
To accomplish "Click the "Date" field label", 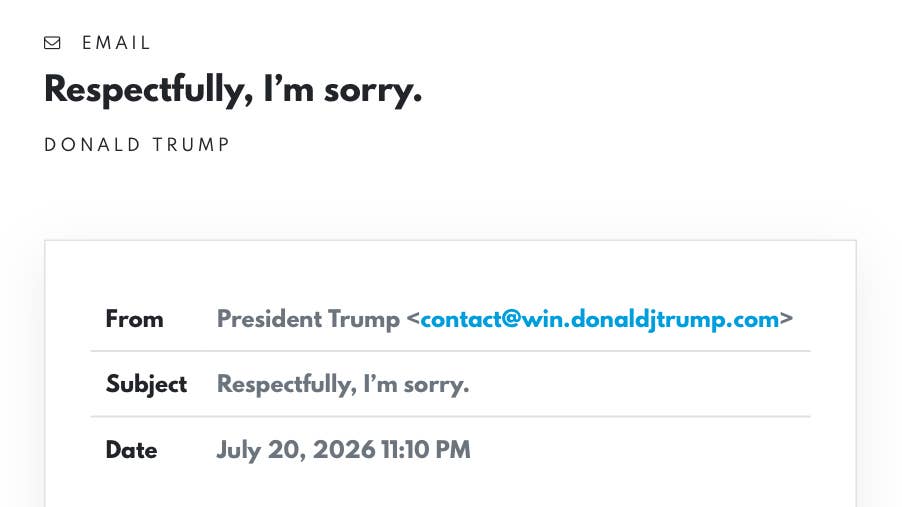I will tap(131, 449).
